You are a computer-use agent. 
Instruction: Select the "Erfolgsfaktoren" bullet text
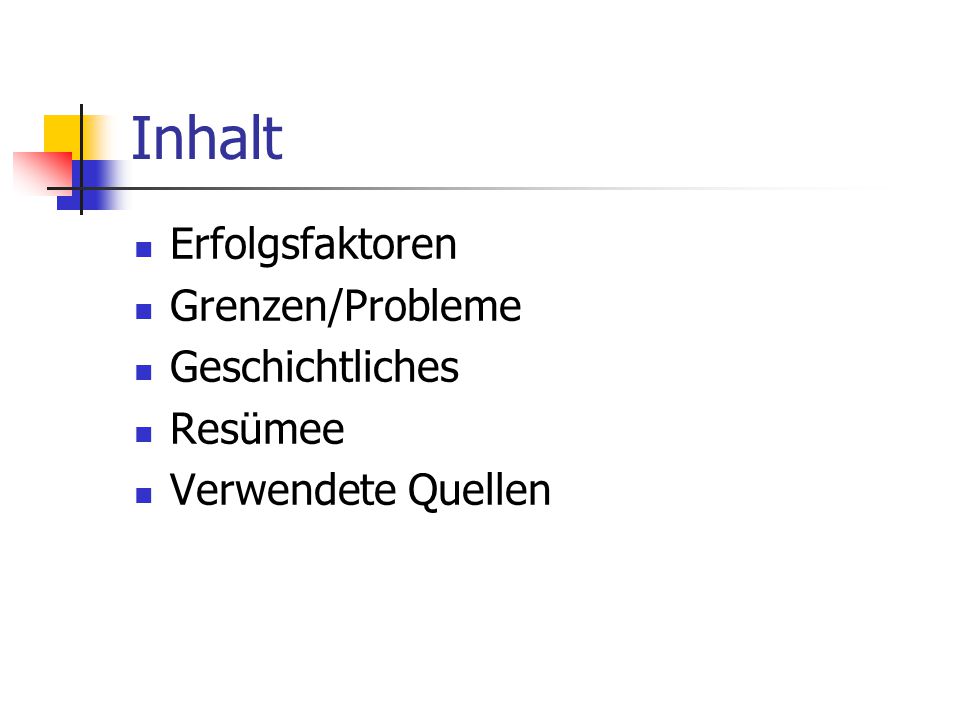pos(313,245)
